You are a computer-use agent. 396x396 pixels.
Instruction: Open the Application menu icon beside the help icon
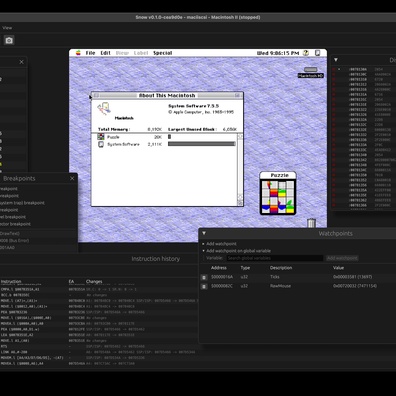click(x=318, y=53)
